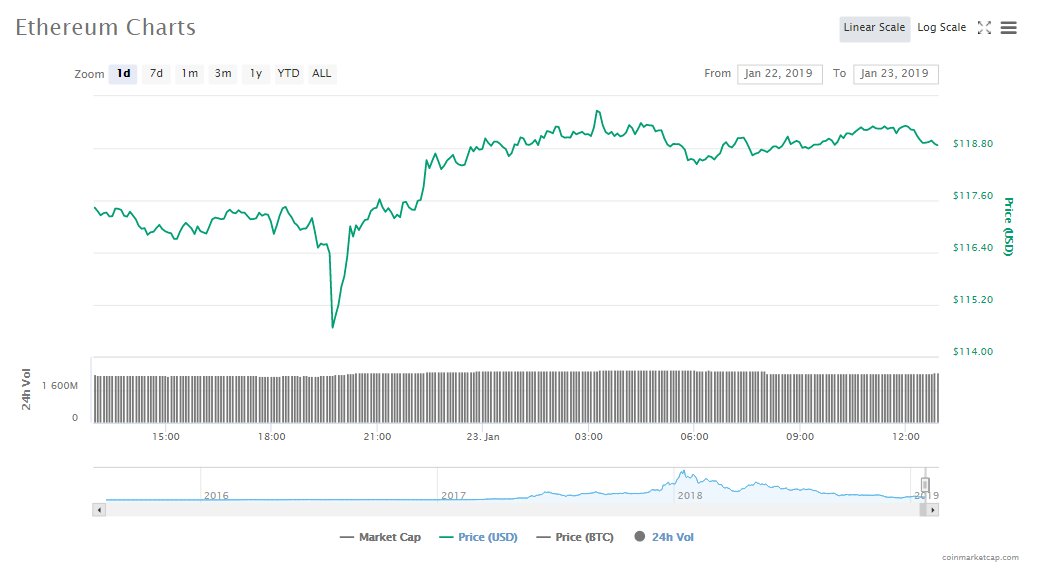This screenshot has height=574, width=1041.
Task: Click the left scrollbar arrow in navigator
Action: (x=98, y=510)
